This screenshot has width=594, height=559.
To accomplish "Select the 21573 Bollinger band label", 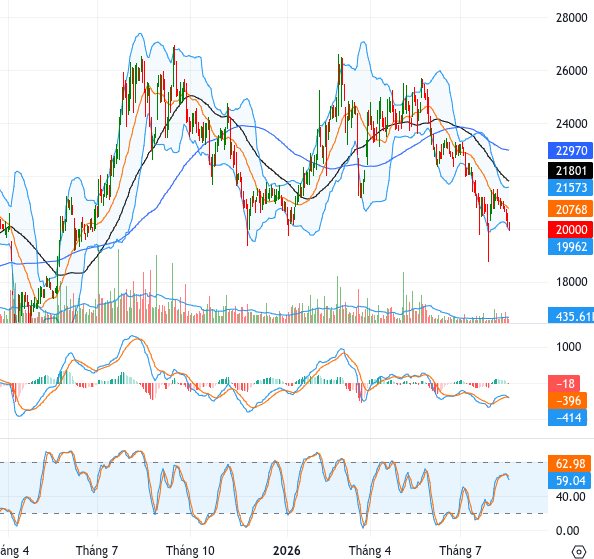I will pos(571,187).
